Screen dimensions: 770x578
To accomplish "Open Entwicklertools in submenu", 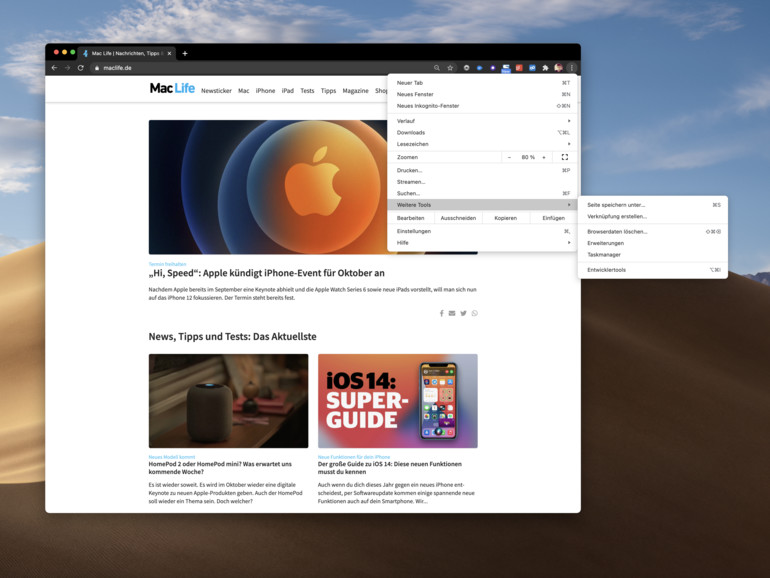I will tap(653, 270).
